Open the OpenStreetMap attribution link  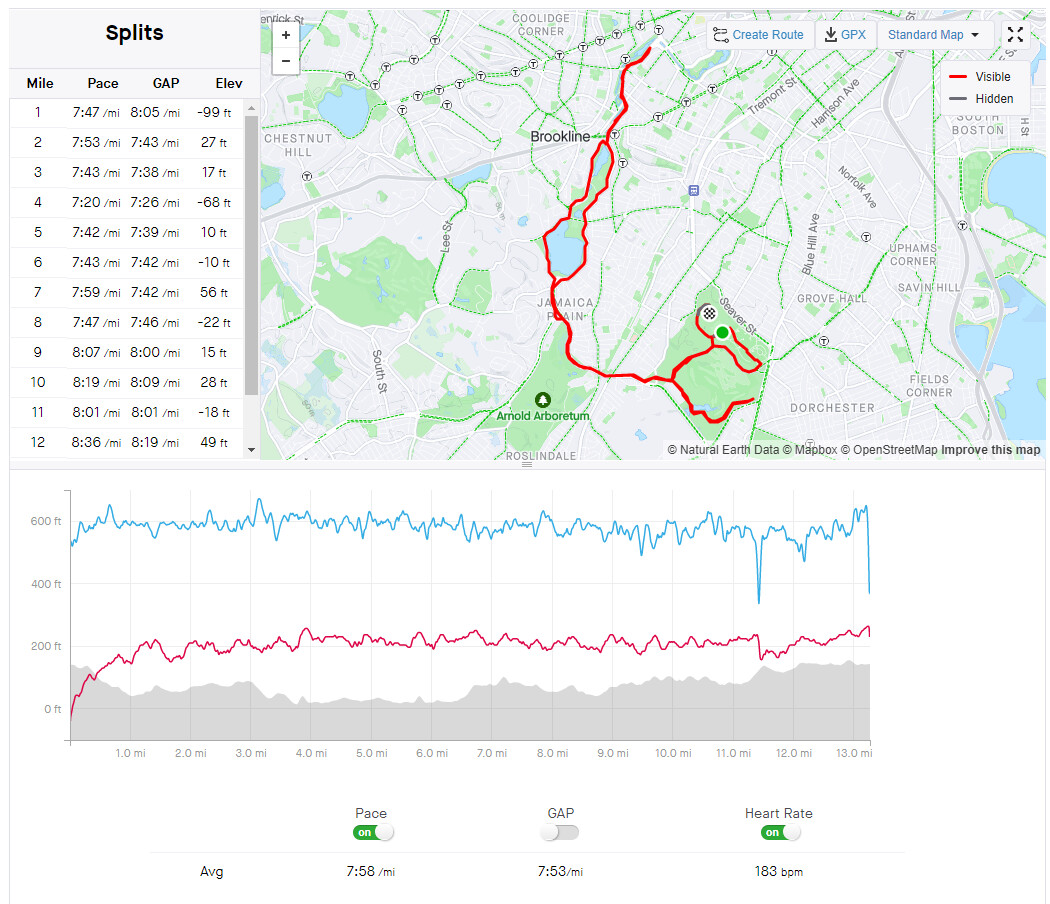888,450
